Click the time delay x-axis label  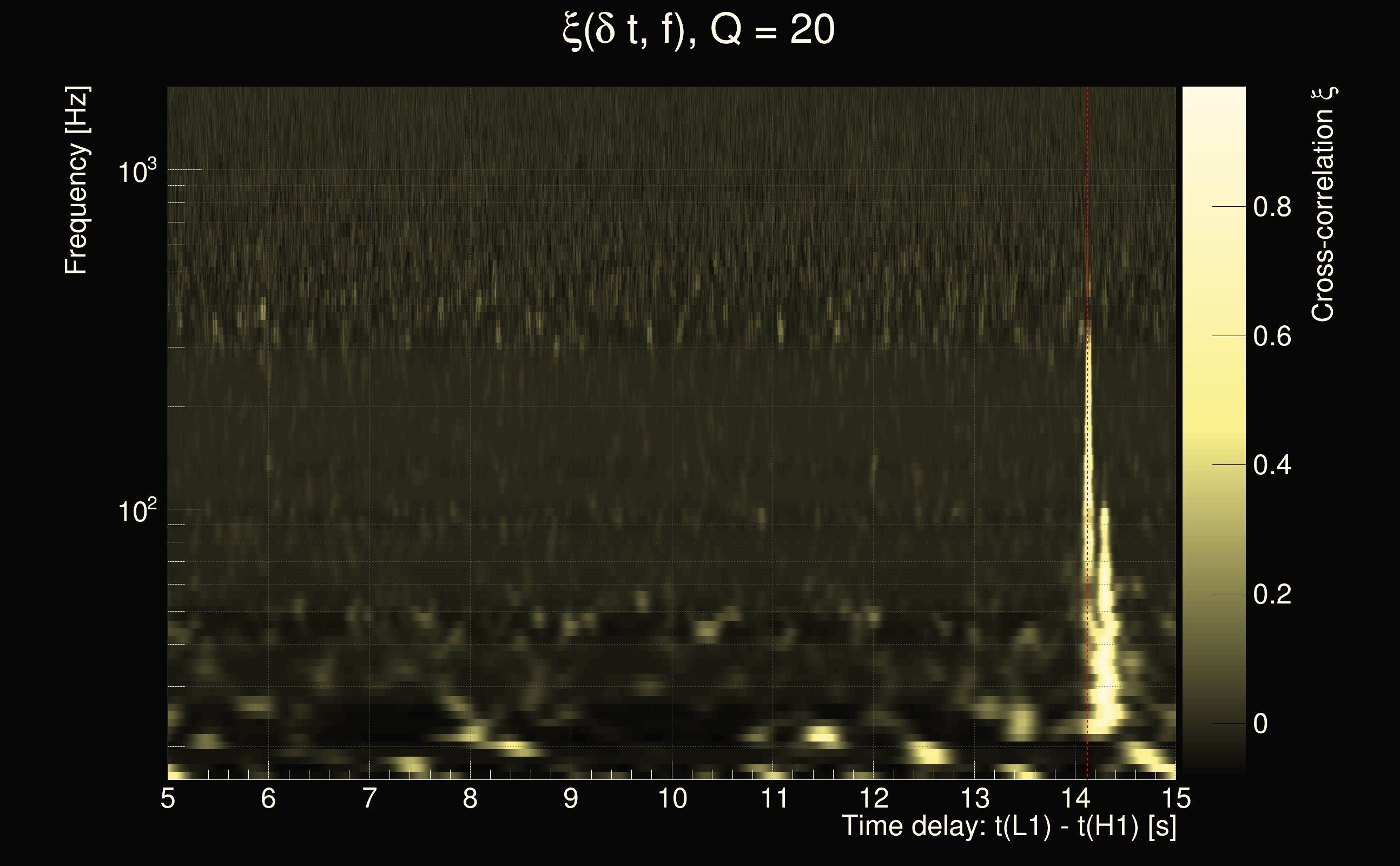[x=1008, y=826]
